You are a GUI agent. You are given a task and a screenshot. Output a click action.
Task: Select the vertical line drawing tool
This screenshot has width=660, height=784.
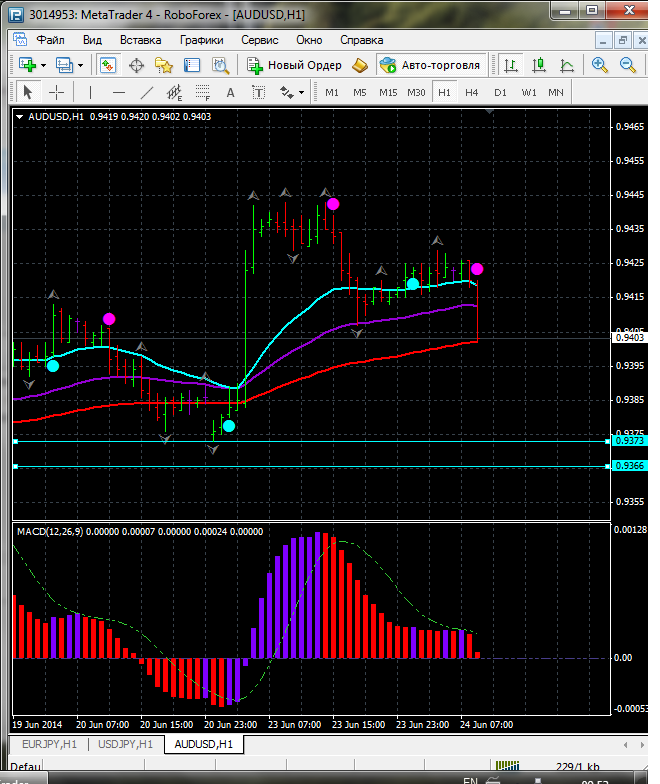pos(91,92)
